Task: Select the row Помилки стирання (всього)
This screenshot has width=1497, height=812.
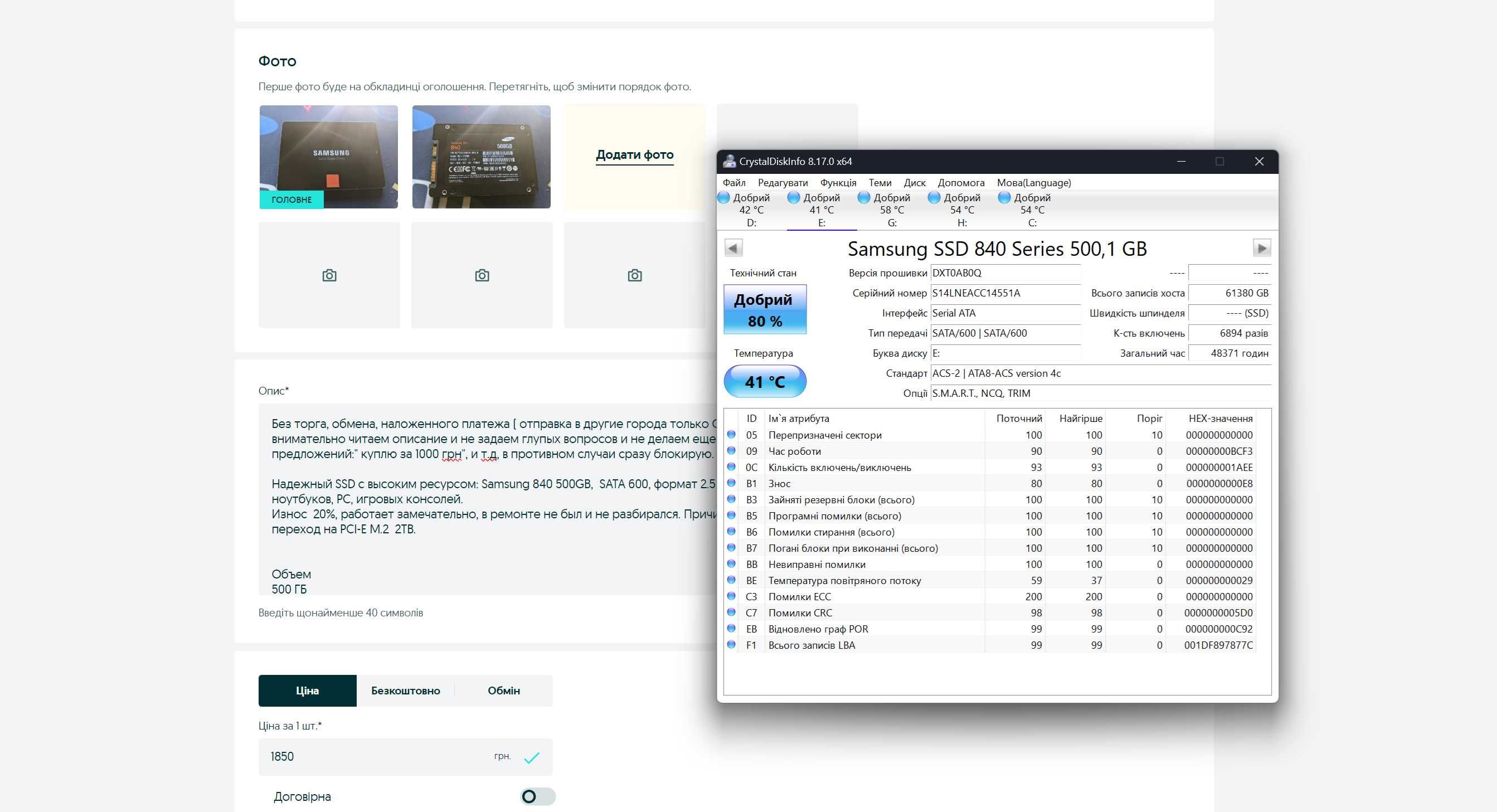Action: click(991, 532)
